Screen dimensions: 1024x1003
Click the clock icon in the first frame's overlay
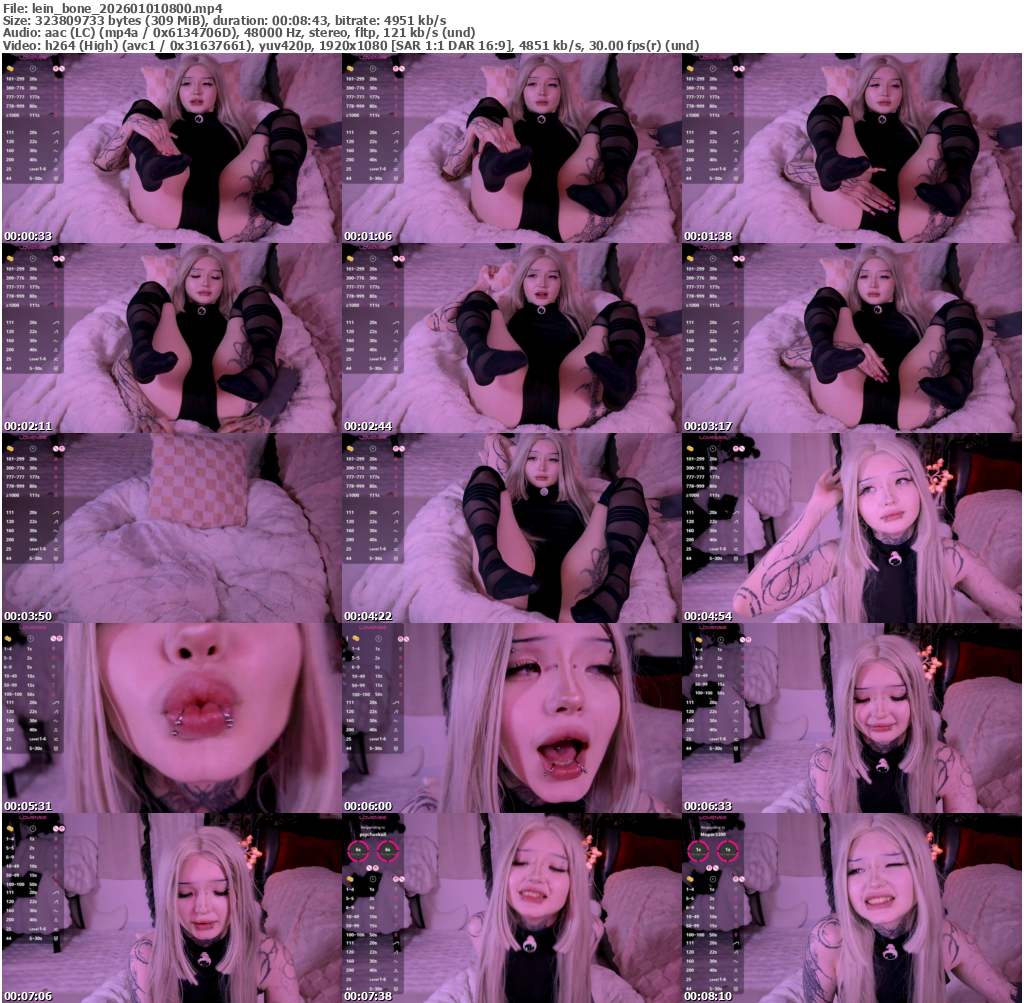32,69
